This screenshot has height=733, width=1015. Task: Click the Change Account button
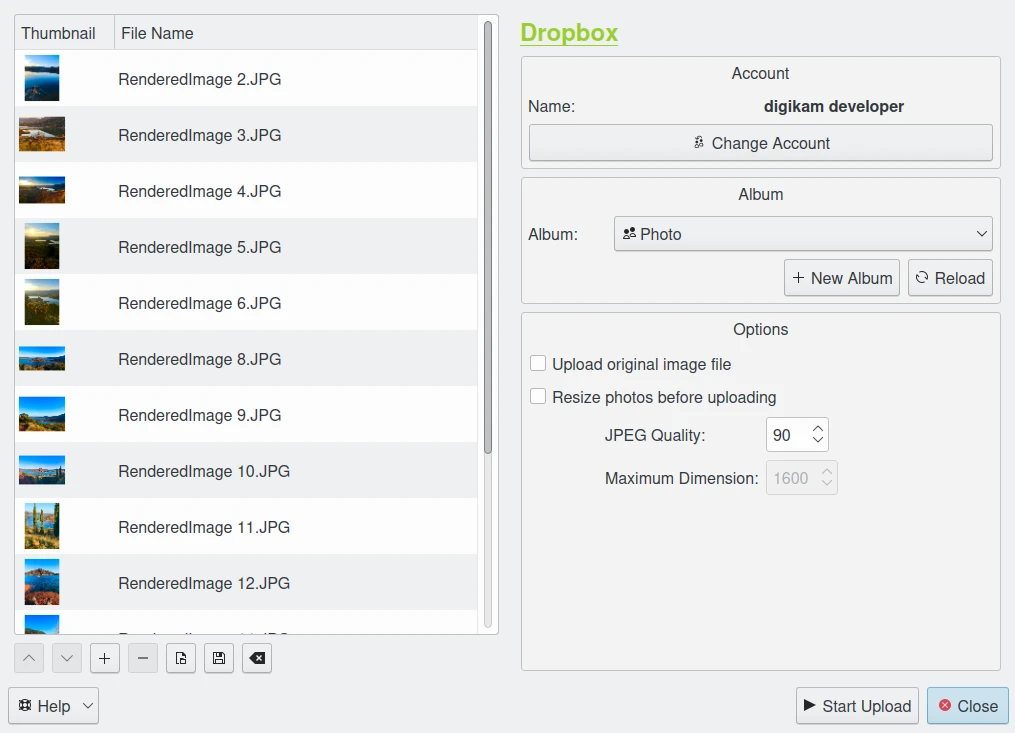point(760,143)
